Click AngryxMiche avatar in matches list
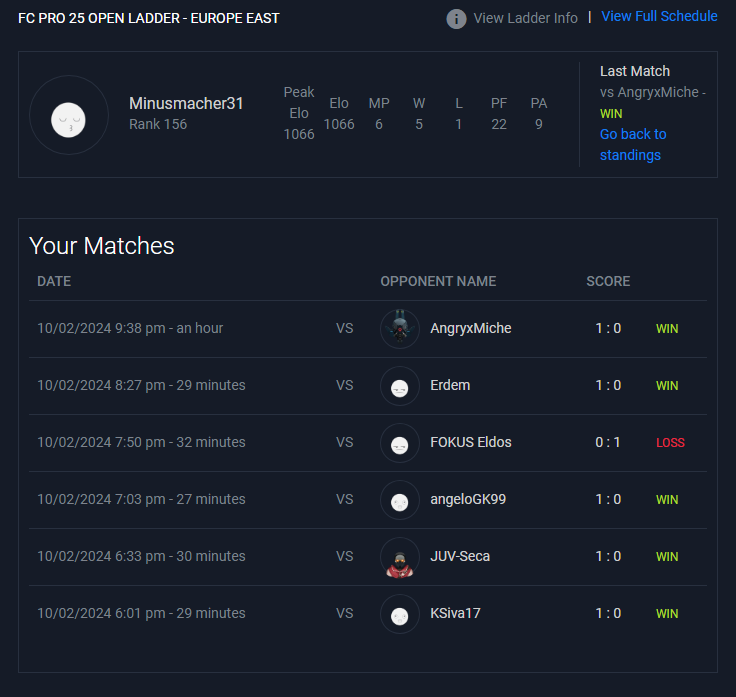Screen dimensions: 736x697 pos(399,329)
